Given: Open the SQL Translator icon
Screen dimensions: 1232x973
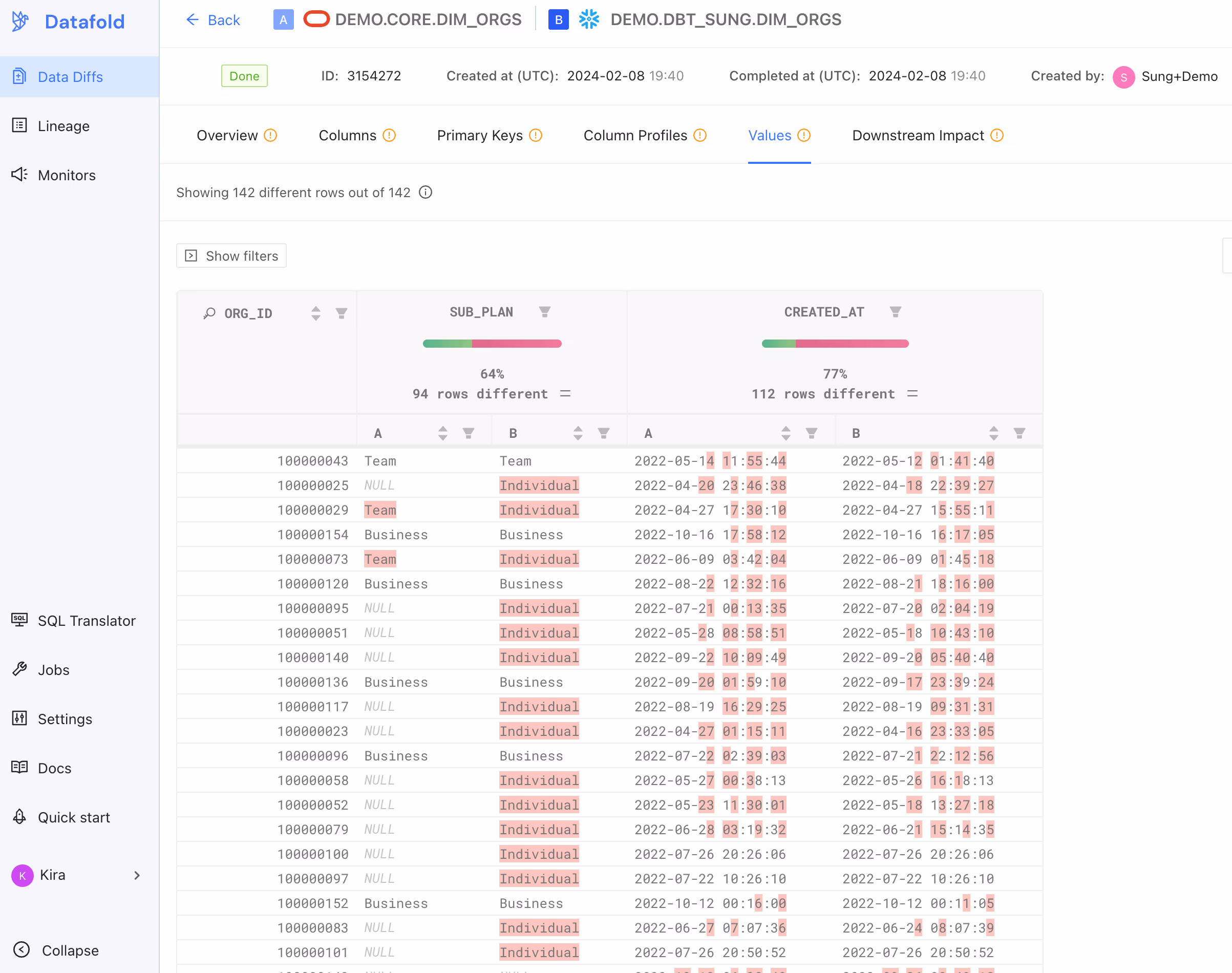Looking at the screenshot, I should click(x=19, y=620).
